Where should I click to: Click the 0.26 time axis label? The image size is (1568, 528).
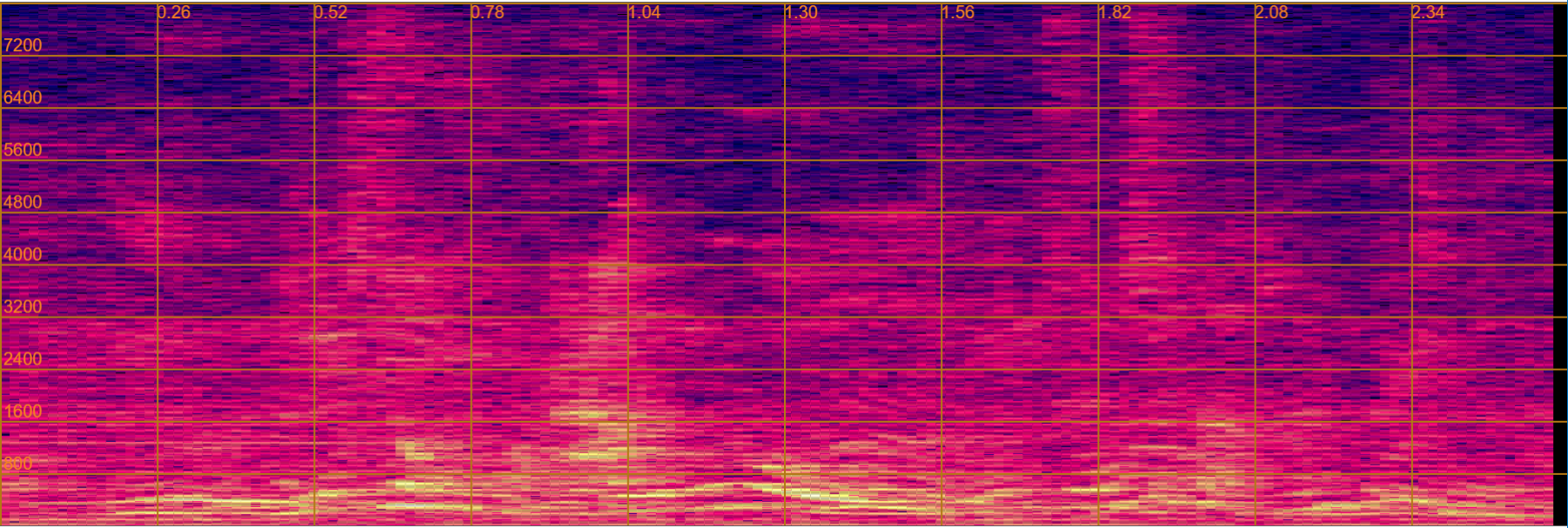click(175, 12)
